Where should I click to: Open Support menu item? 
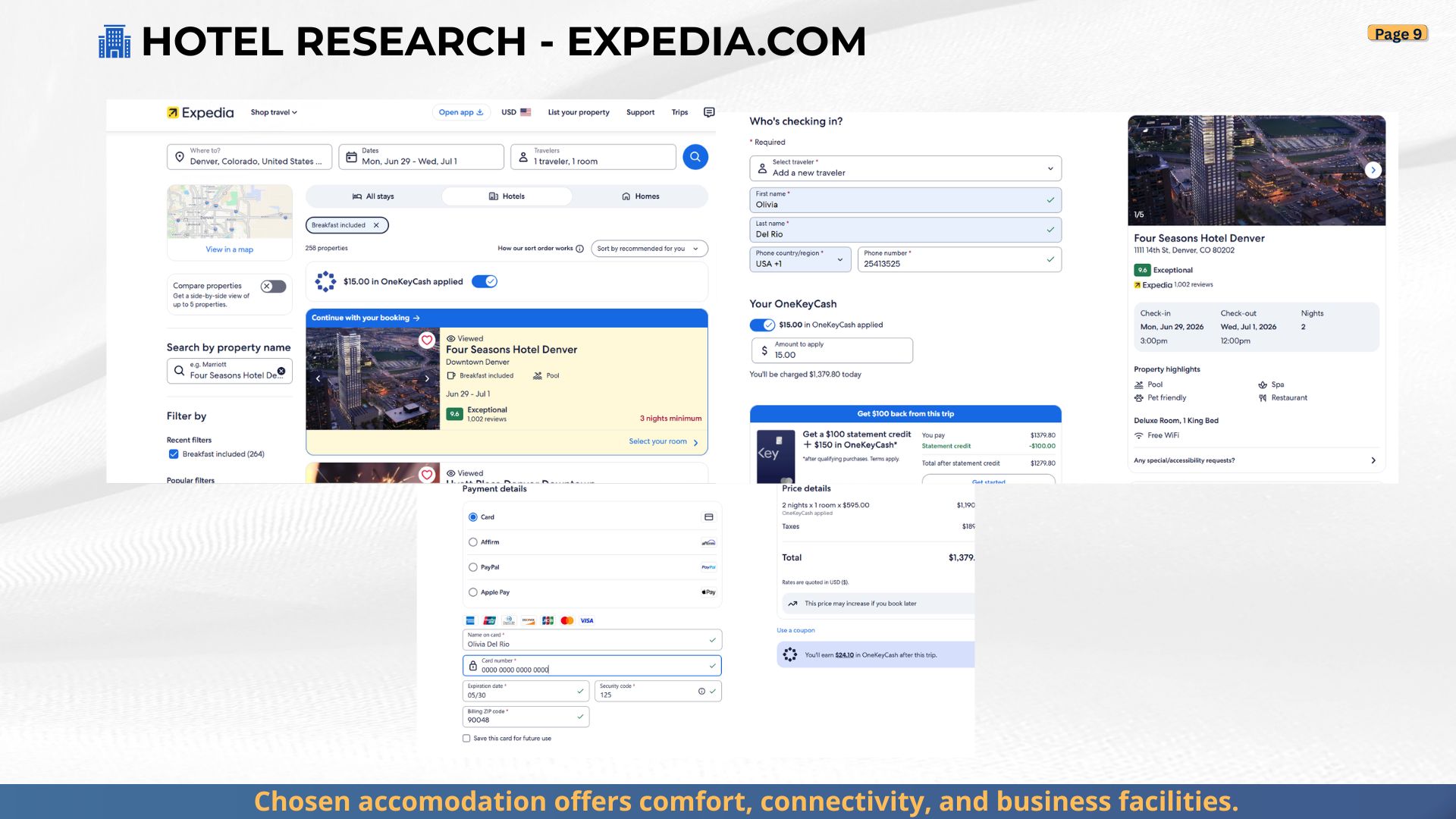coord(640,112)
